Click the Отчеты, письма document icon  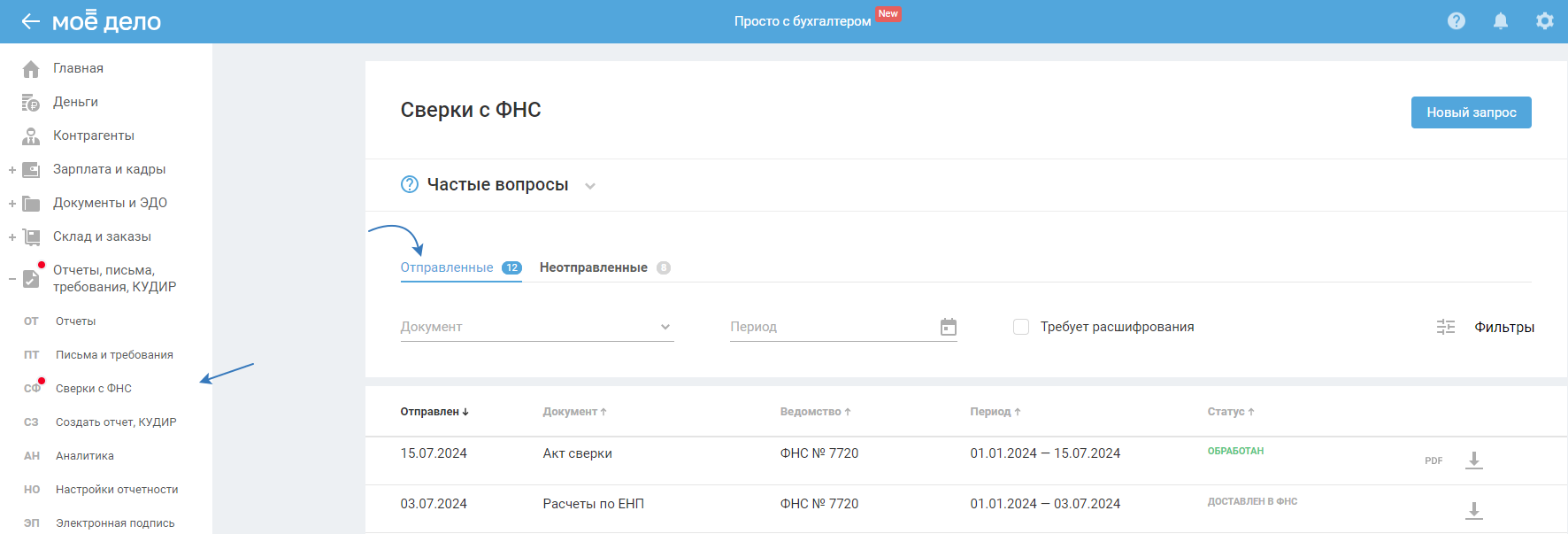(31, 279)
